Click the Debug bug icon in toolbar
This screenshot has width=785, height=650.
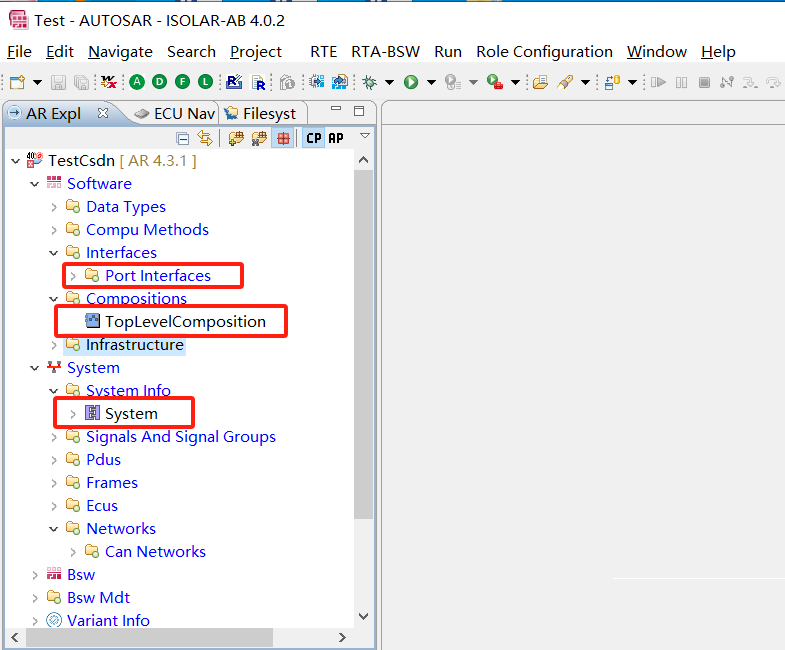point(369,82)
